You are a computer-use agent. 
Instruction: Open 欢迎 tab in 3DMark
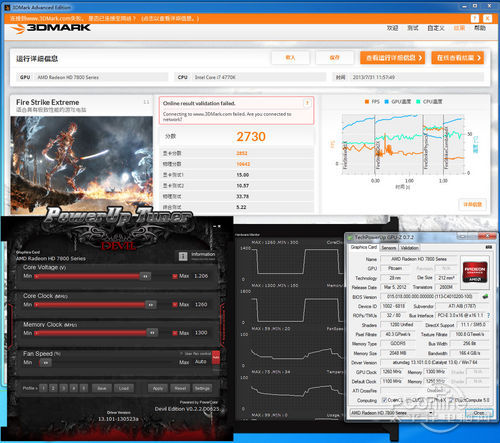point(392,28)
